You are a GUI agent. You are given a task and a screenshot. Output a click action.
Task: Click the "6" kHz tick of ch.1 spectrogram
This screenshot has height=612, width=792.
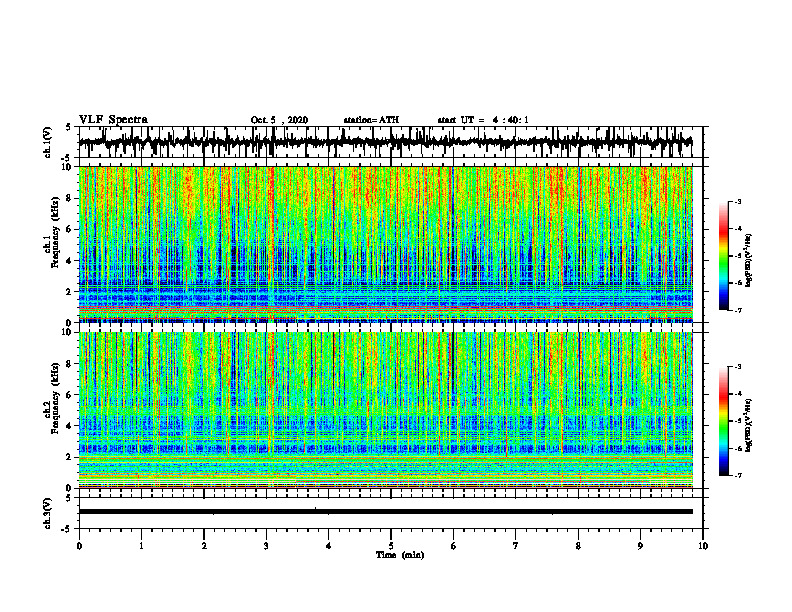pos(70,229)
